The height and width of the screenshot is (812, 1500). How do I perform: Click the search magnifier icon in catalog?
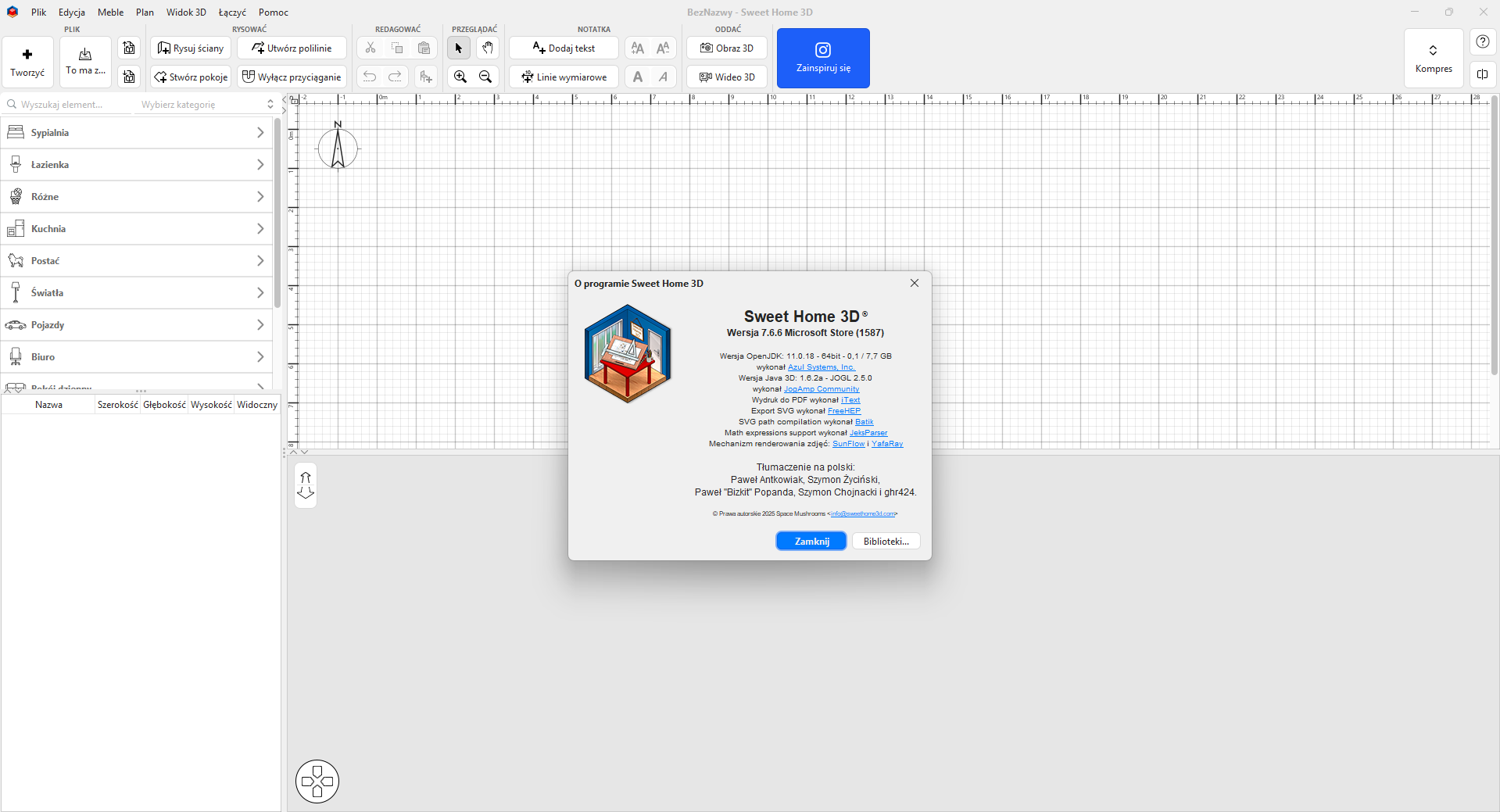click(x=12, y=104)
